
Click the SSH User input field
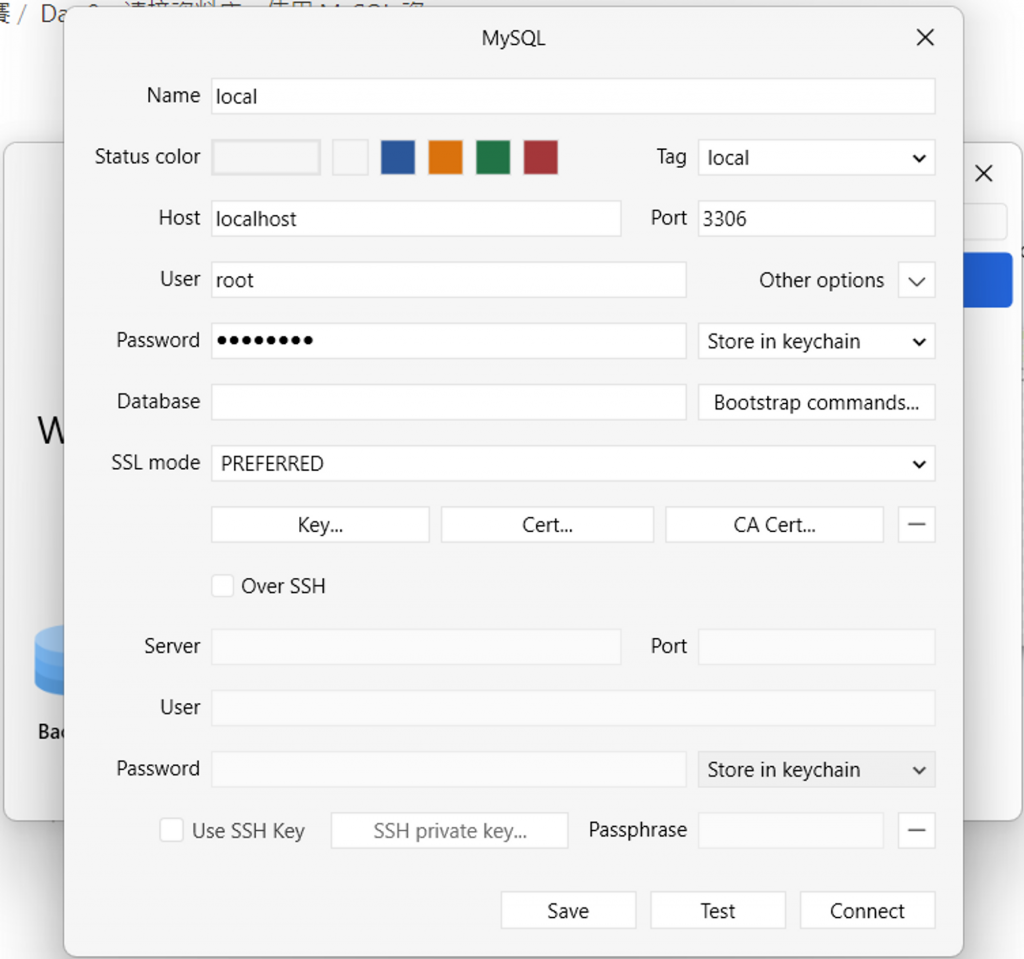[x=573, y=708]
